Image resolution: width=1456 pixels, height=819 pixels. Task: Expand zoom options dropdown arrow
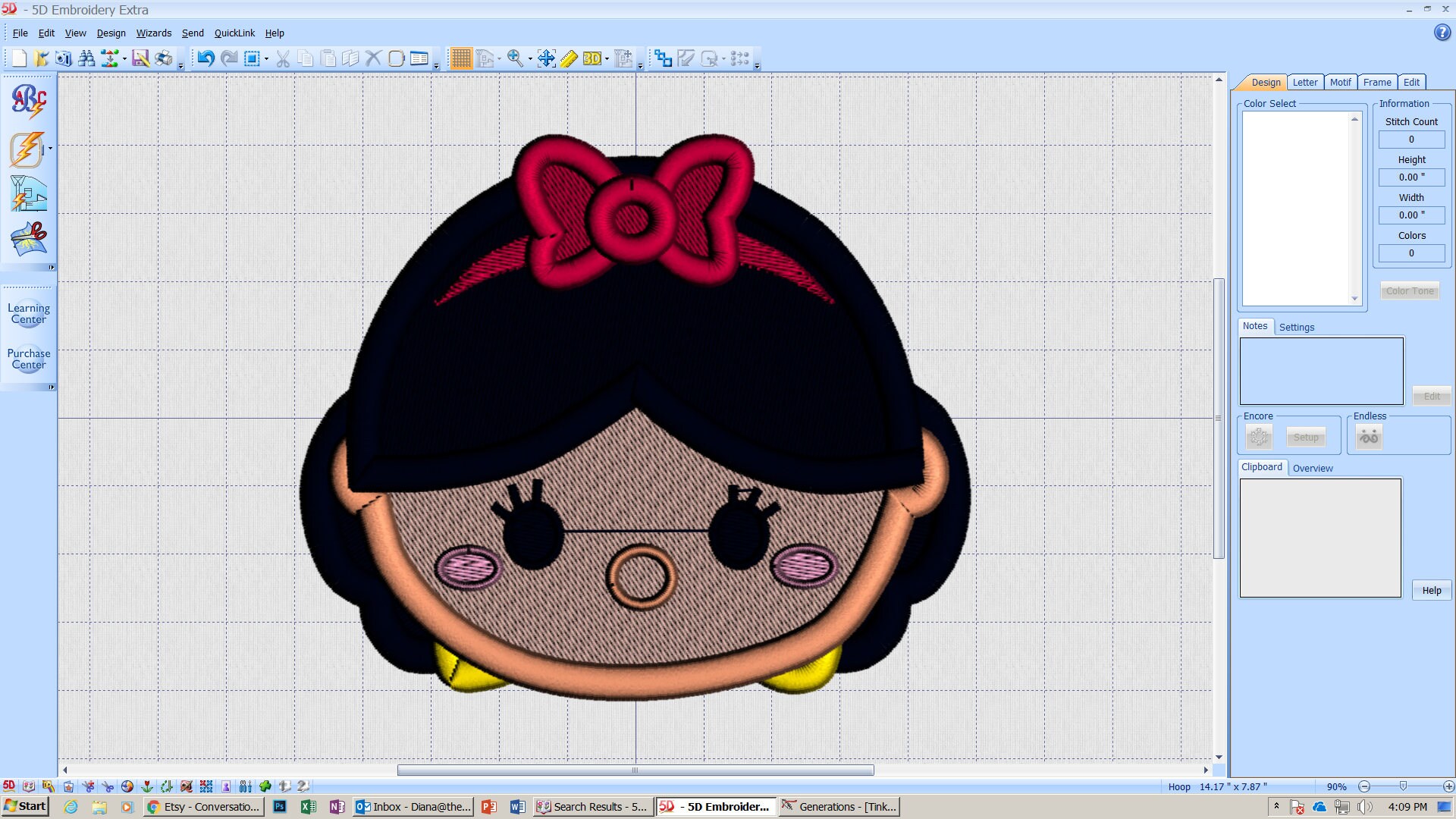pyautogui.click(x=529, y=59)
